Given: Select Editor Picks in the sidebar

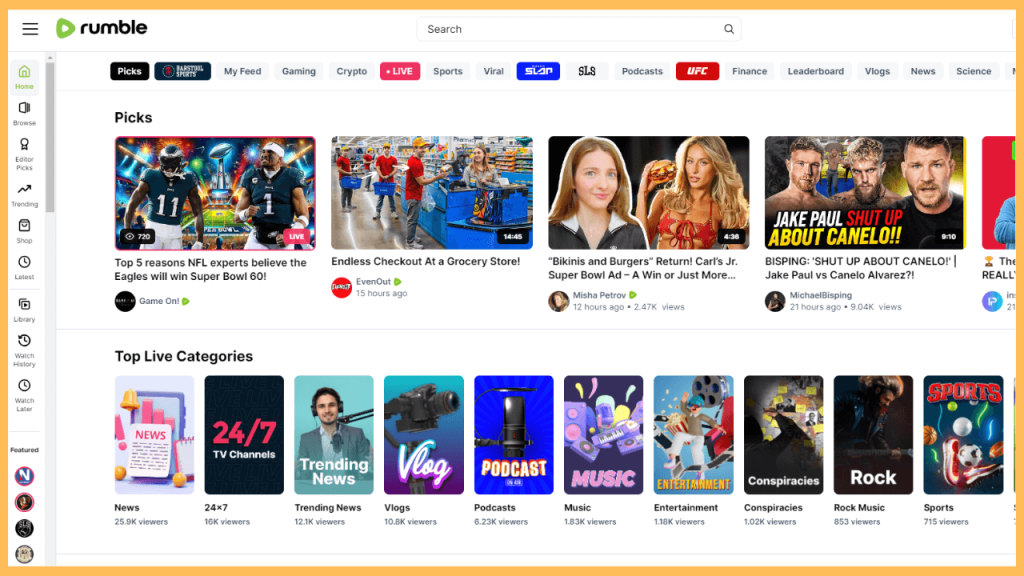Looking at the screenshot, I should point(24,150).
